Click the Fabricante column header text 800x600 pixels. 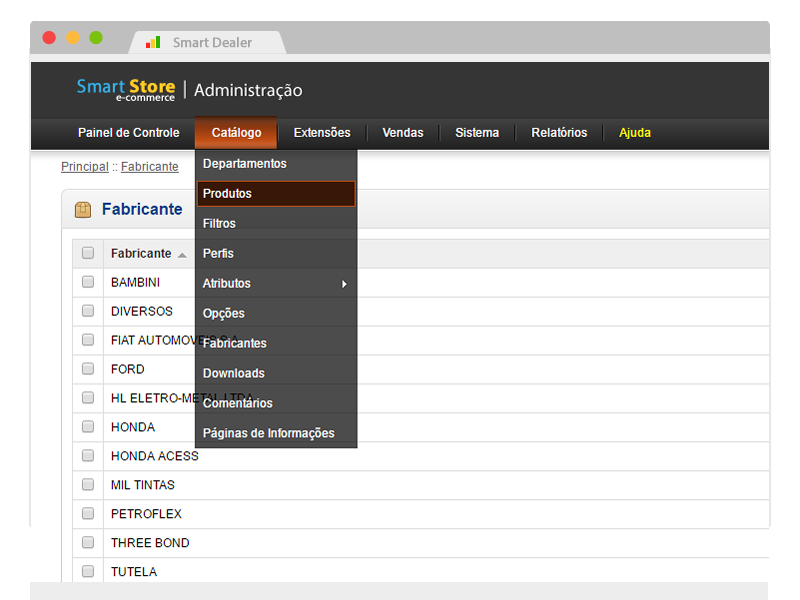pyautogui.click(x=141, y=254)
